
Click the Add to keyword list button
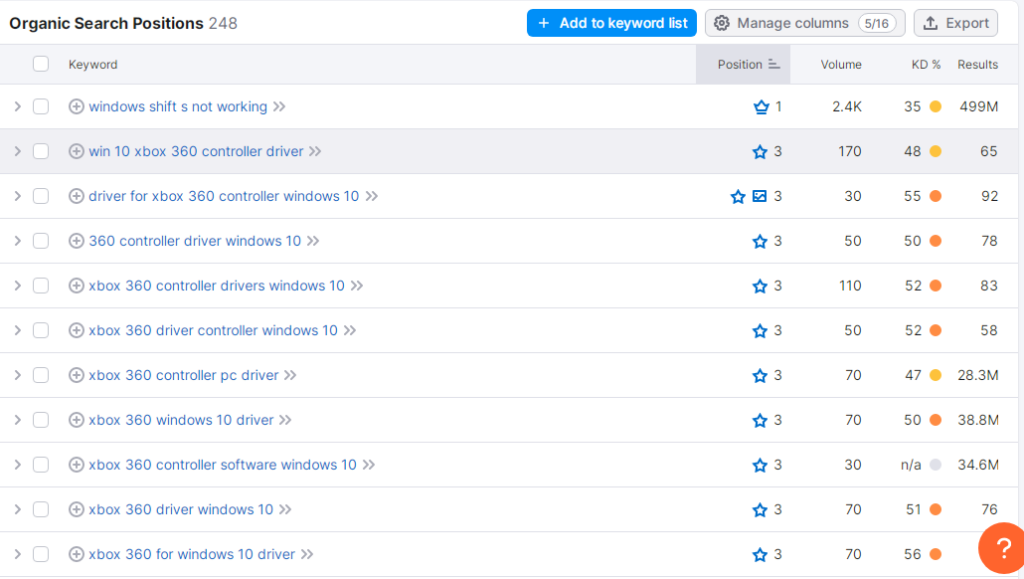pyautogui.click(x=611, y=22)
